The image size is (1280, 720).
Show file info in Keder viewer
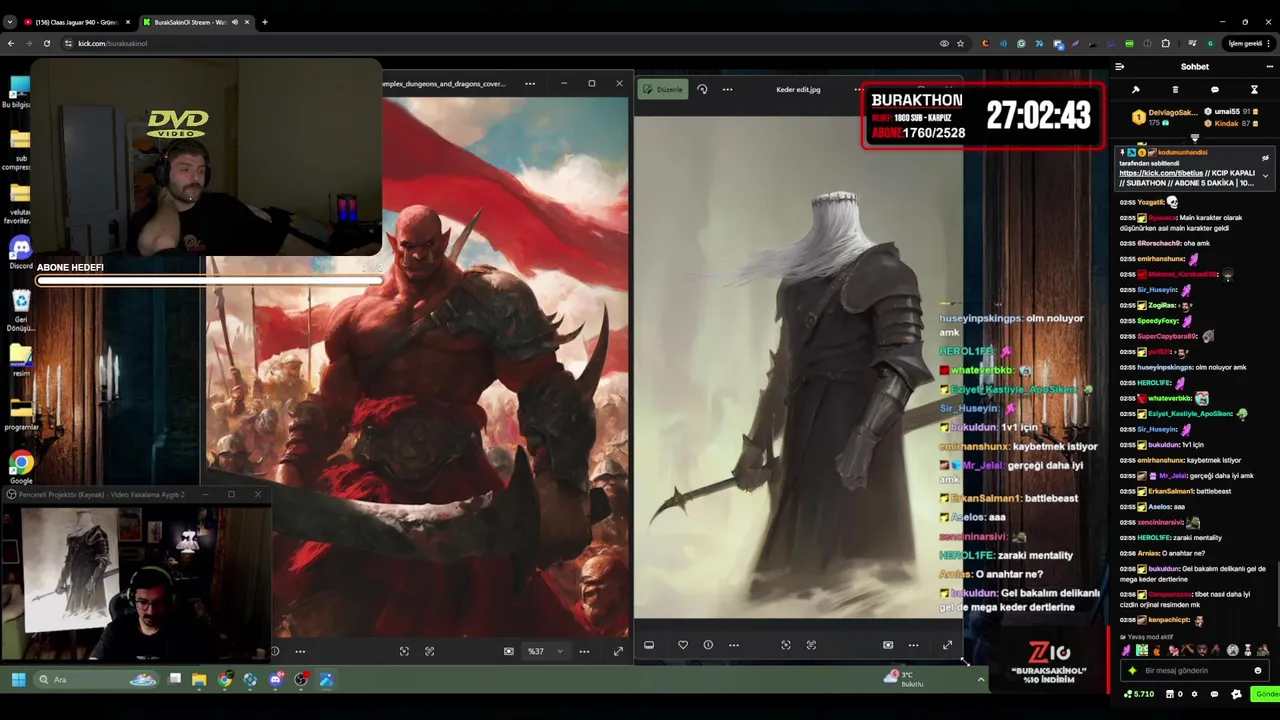[708, 645]
